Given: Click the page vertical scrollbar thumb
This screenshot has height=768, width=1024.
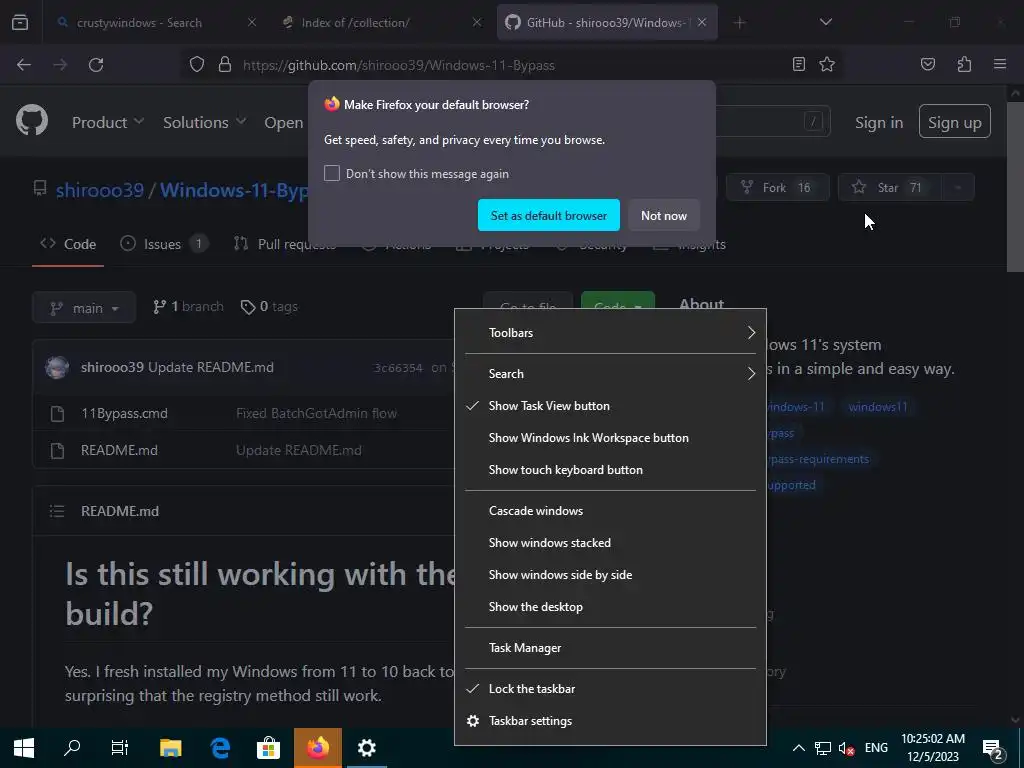Looking at the screenshot, I should pyautogui.click(x=1014, y=186).
